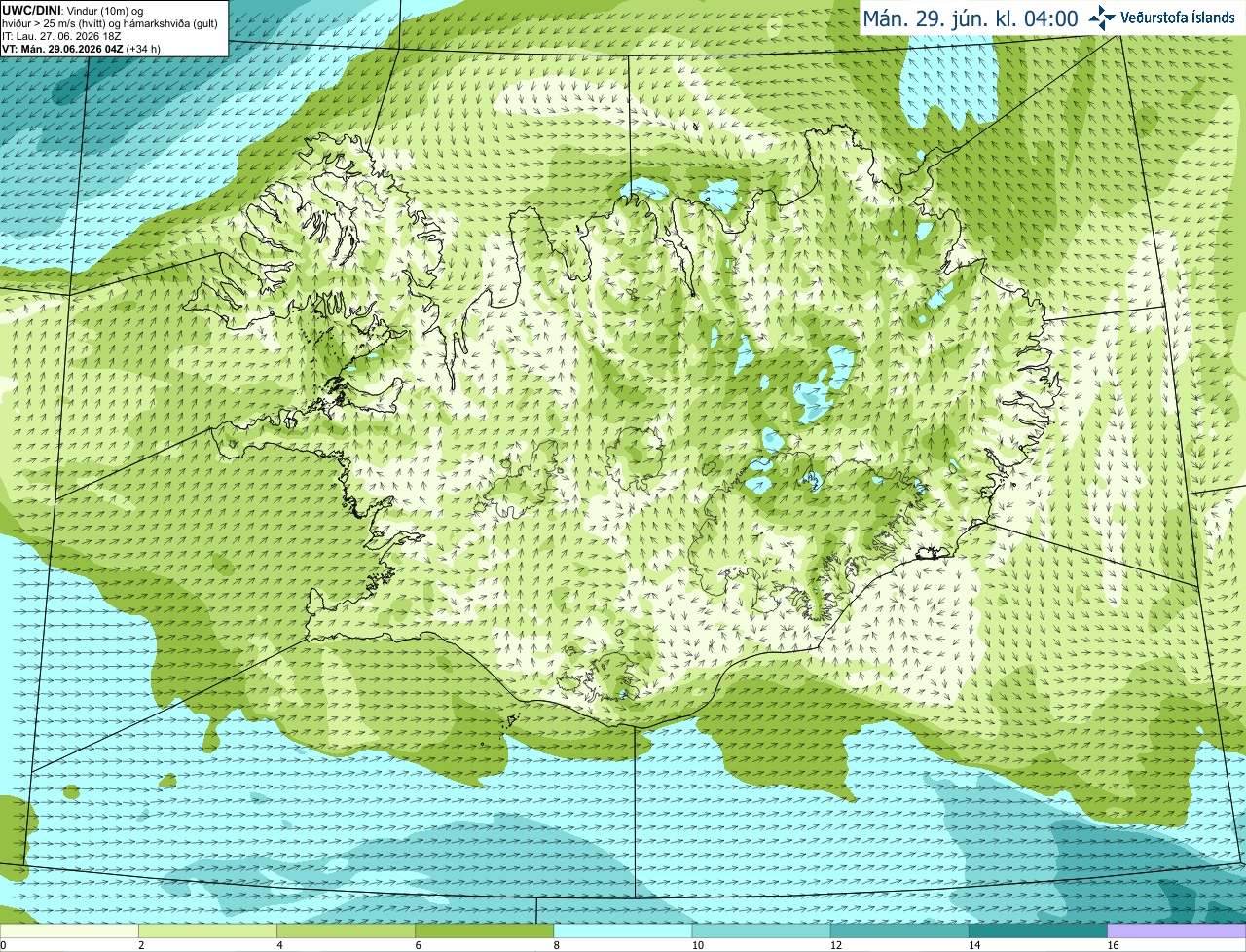
Task: Click the legend tick label 12
Action: pyautogui.click(x=836, y=945)
